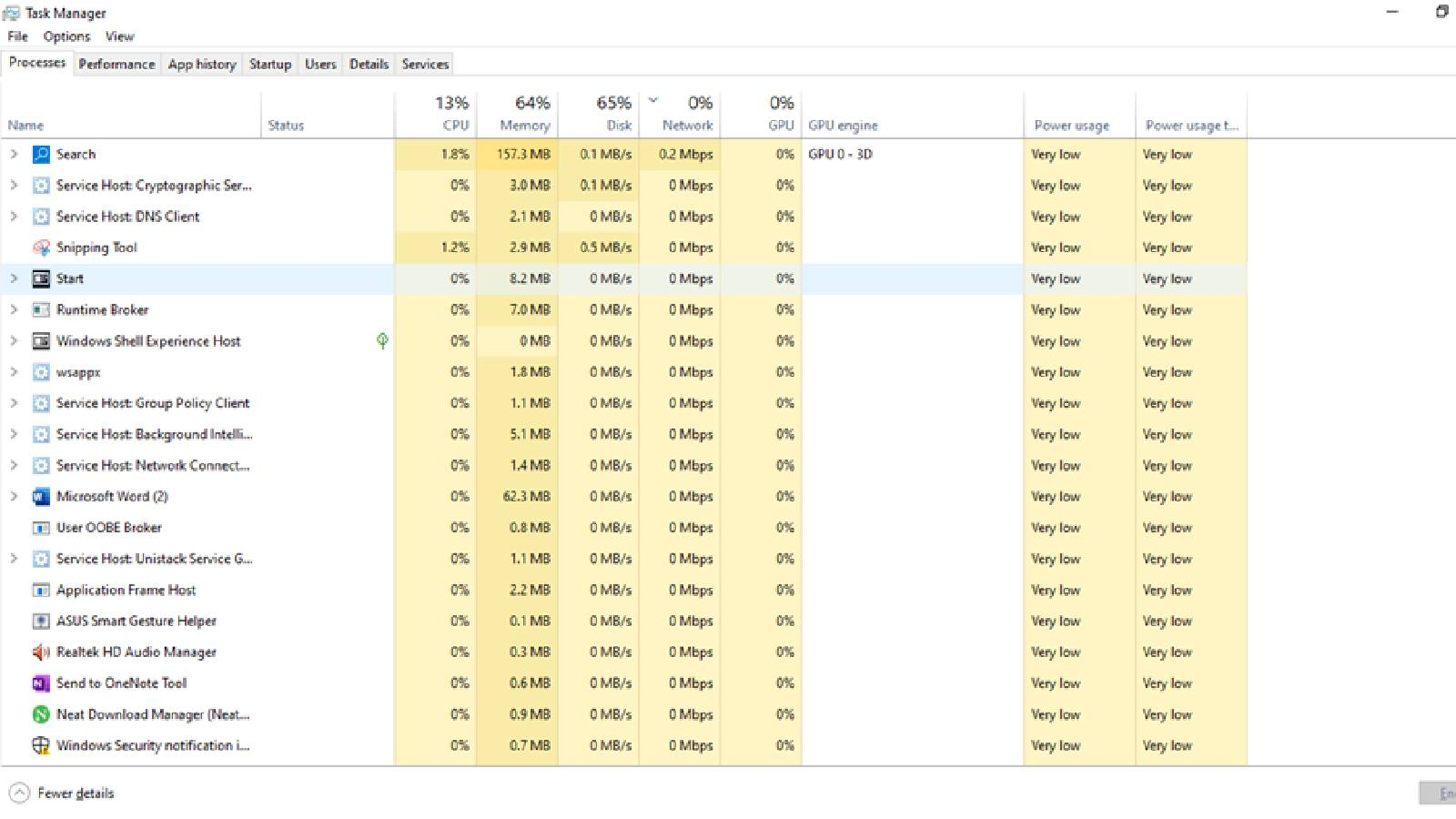1456x819 pixels.
Task: Switch to the Performance tab
Action: (116, 65)
